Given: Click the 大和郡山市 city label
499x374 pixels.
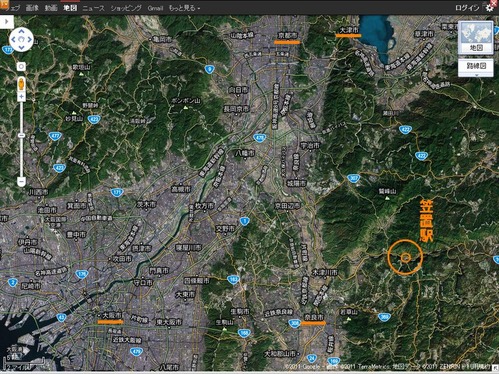Looking at the screenshot, I should pos(280,354).
